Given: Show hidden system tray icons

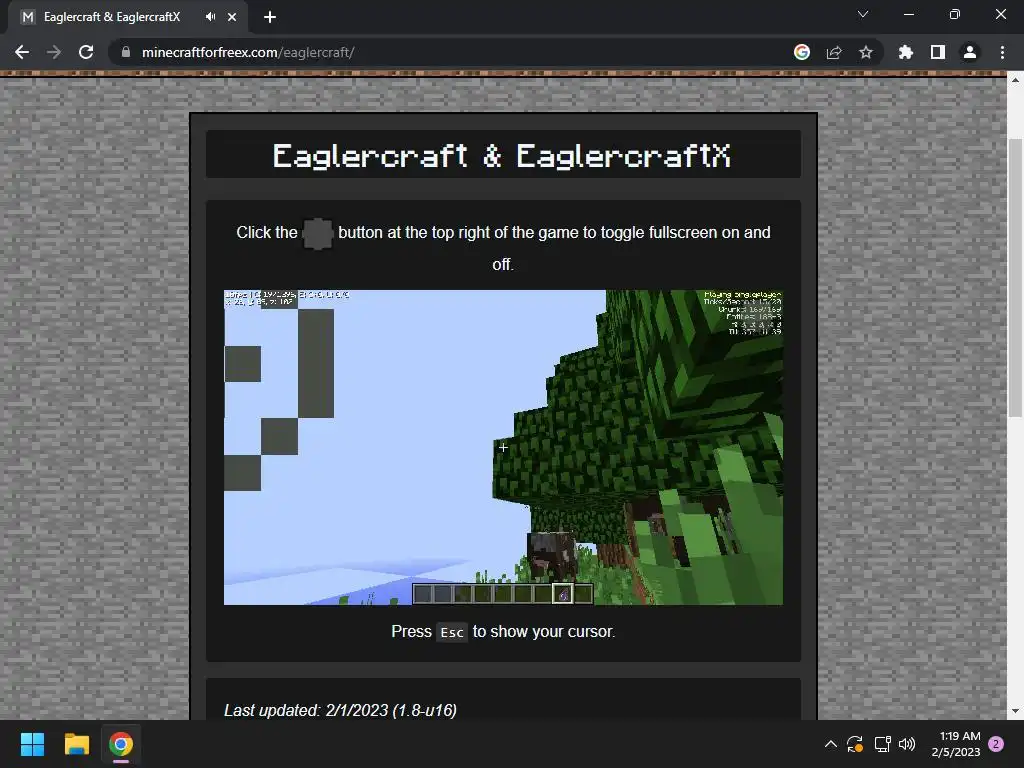Looking at the screenshot, I should pos(831,744).
